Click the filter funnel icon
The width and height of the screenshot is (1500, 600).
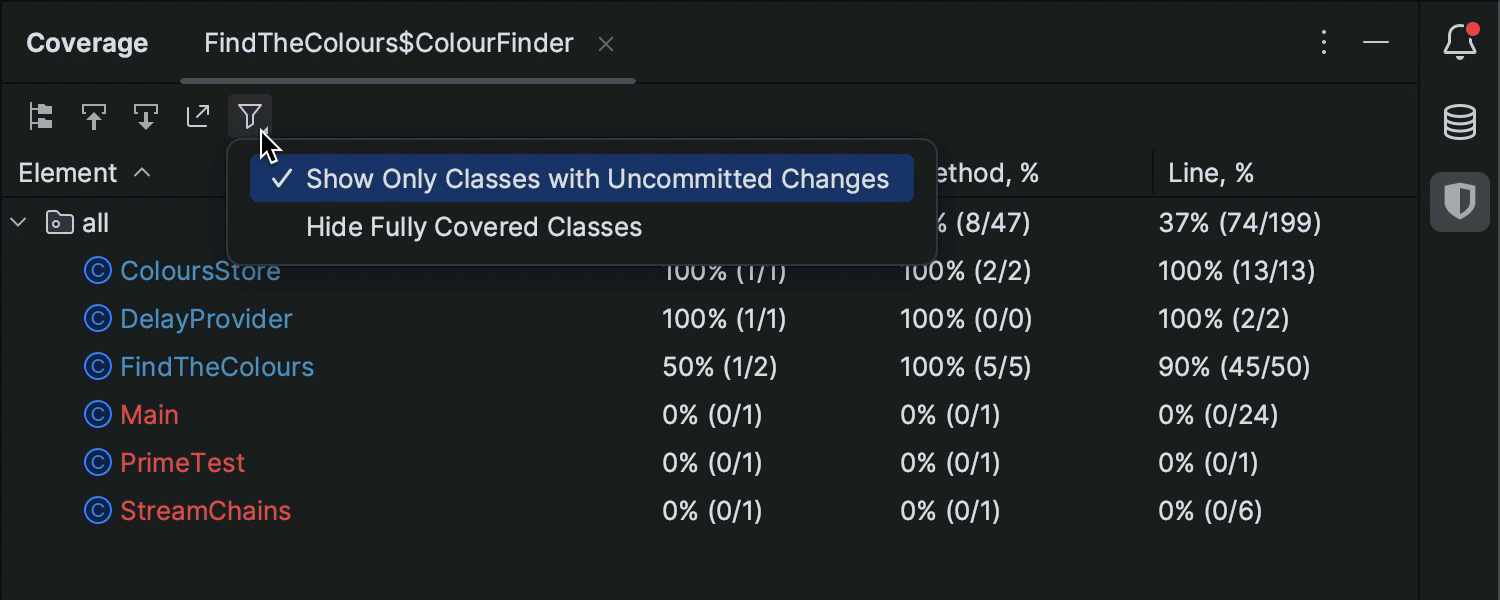tap(250, 117)
